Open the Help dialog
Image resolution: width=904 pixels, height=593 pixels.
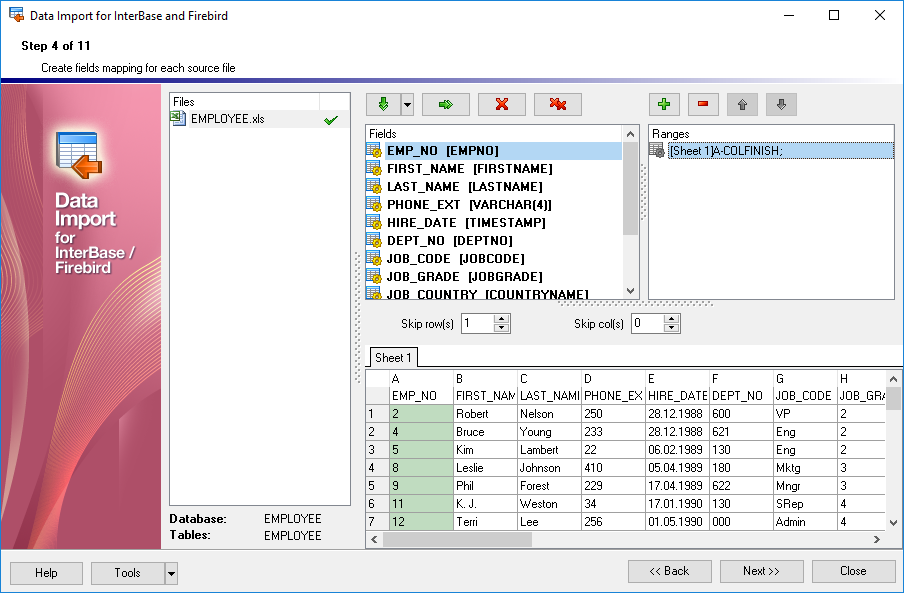click(x=45, y=573)
